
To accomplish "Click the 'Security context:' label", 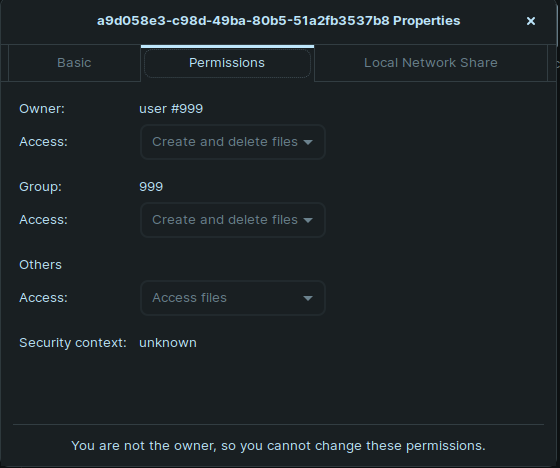I will 73,343.
